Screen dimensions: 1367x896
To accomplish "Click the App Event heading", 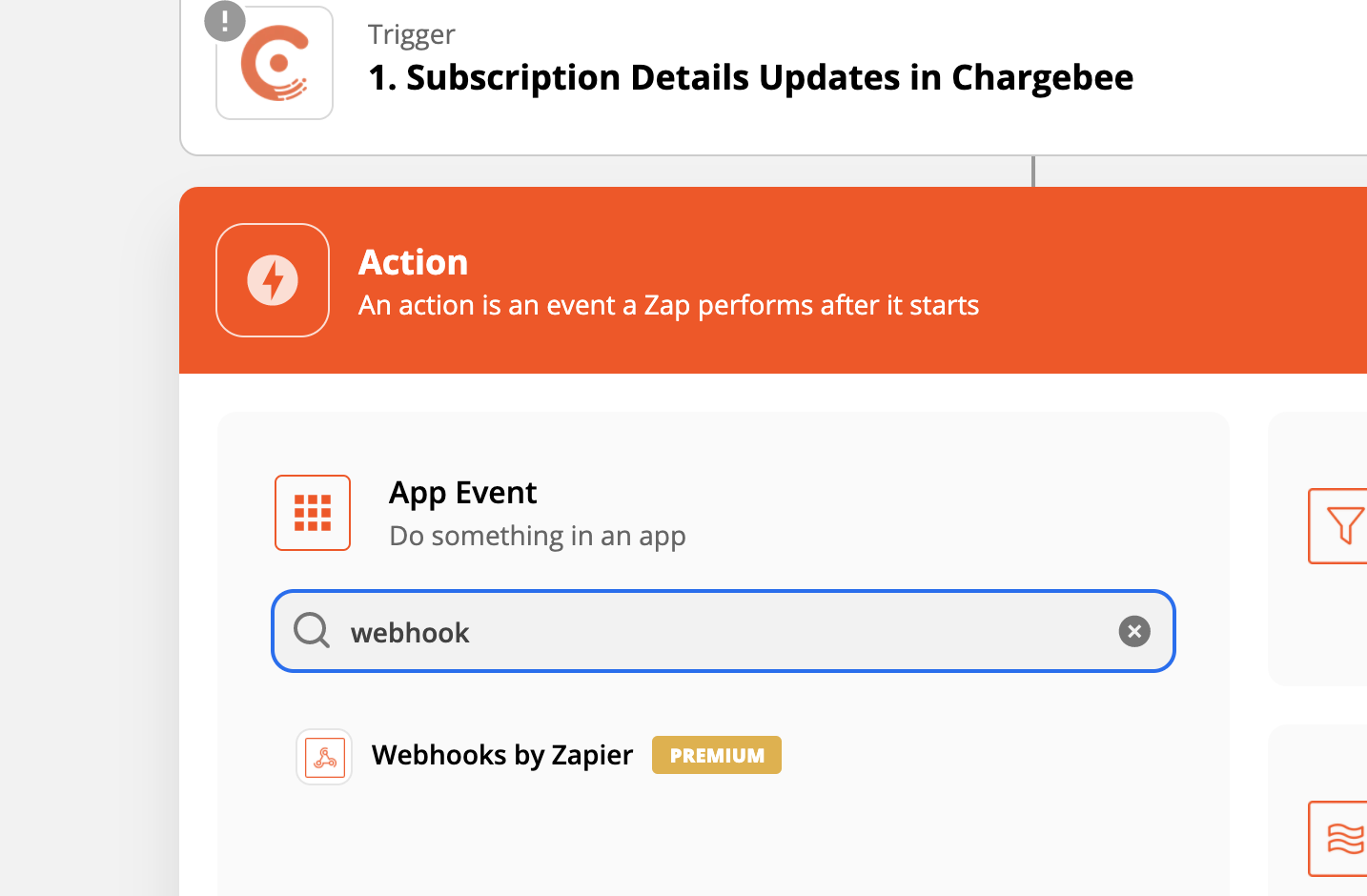I will pos(463,493).
